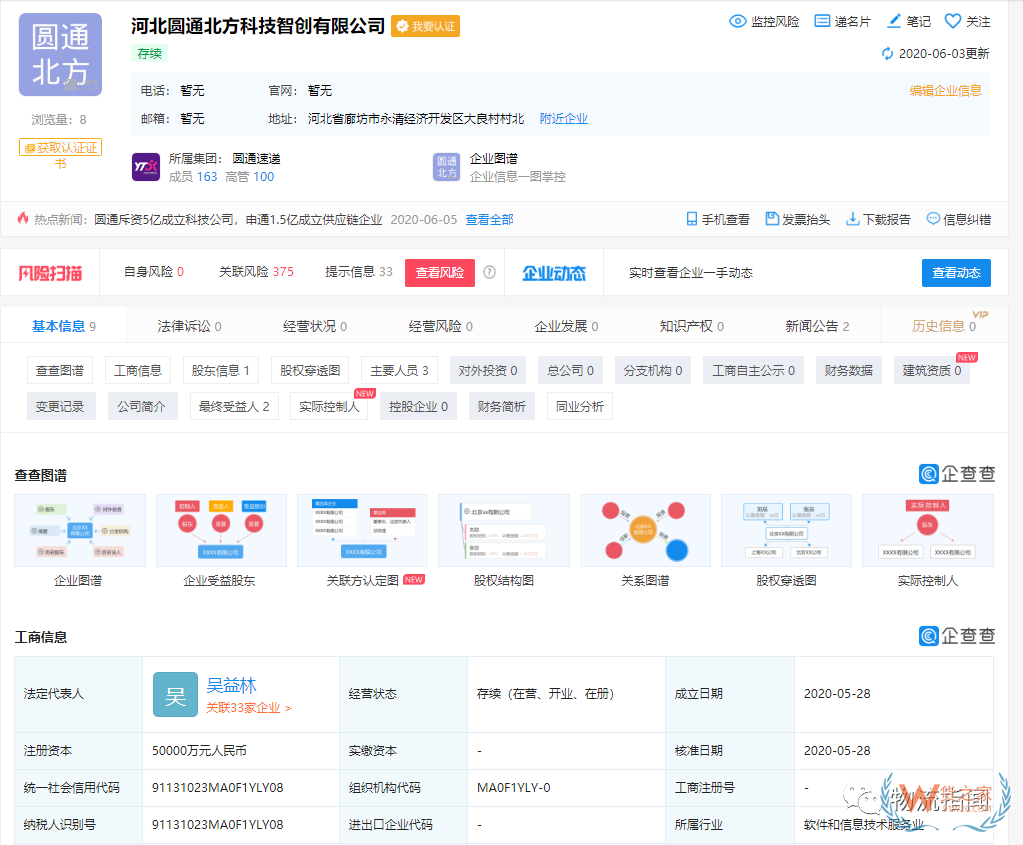1023x845 pixels.
Task: Select the 查查图谱 sub-tab button
Action: point(60,371)
